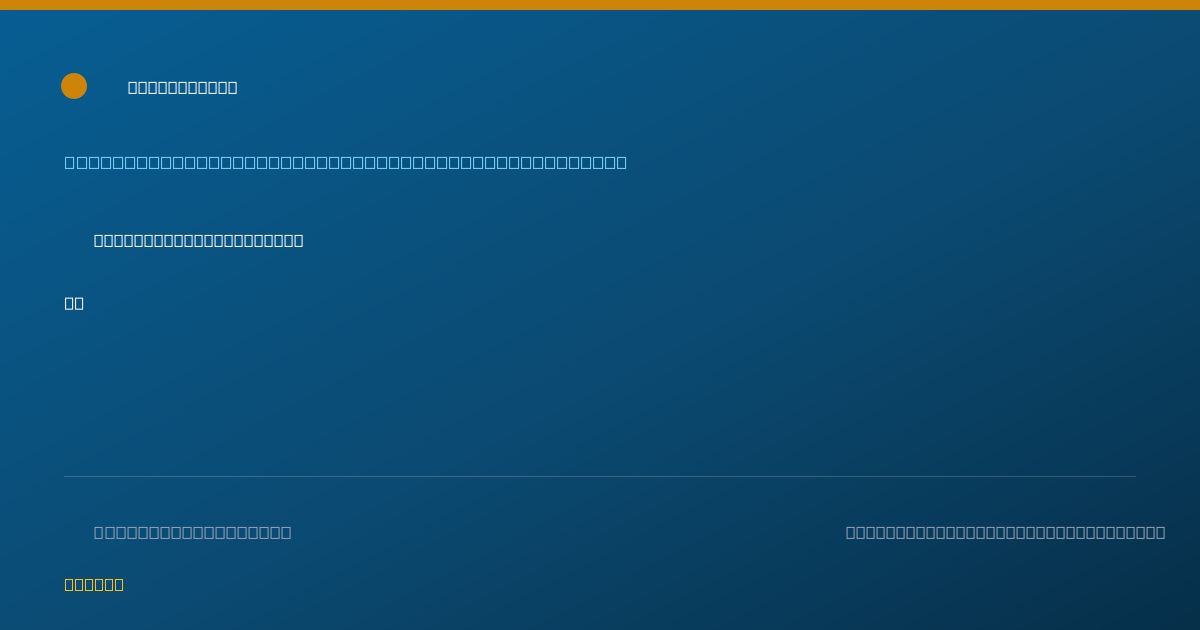Open the gray footer text on left
The height and width of the screenshot is (630, 1200).
[193, 532]
